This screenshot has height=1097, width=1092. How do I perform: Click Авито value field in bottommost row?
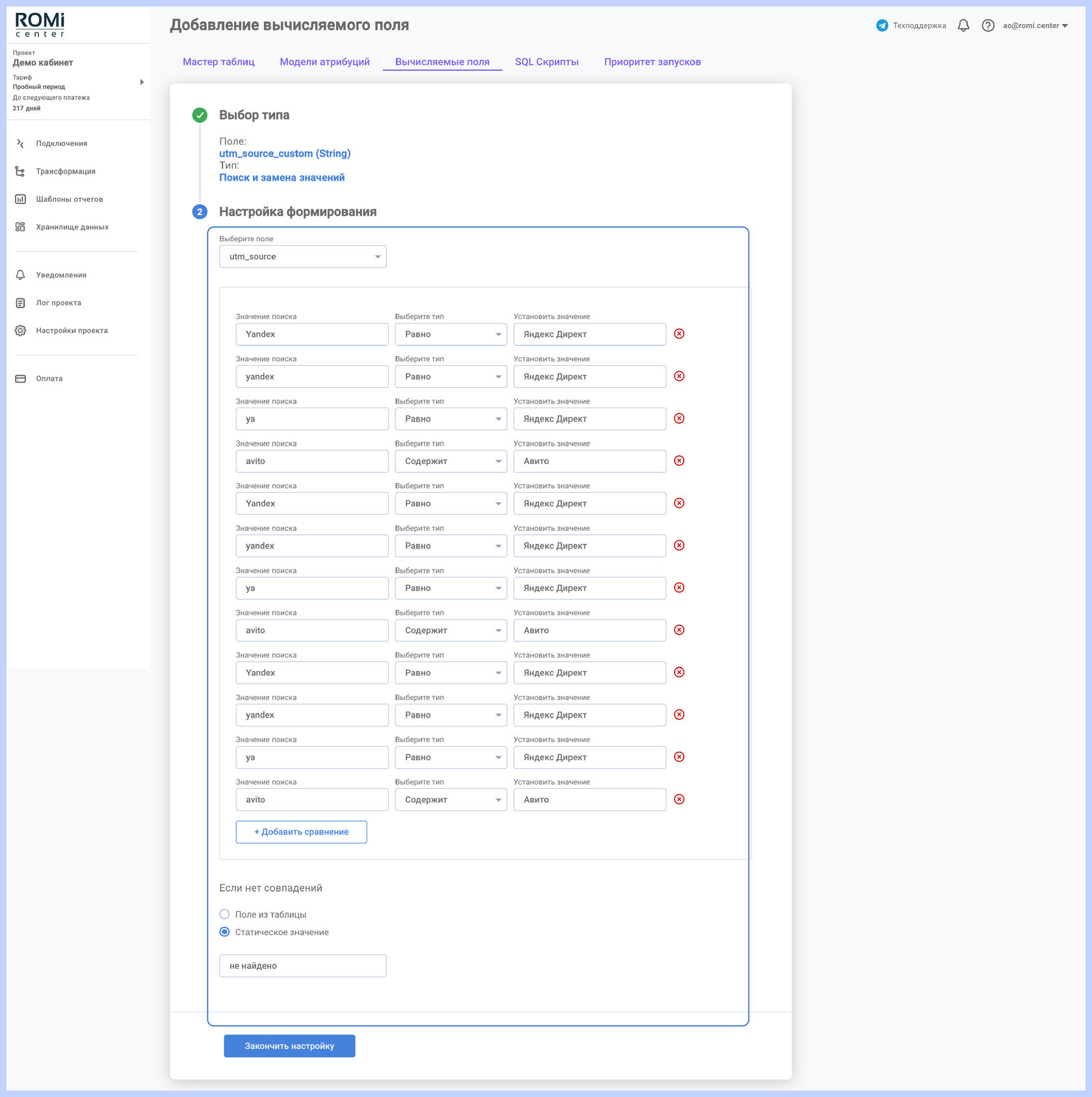(590, 799)
